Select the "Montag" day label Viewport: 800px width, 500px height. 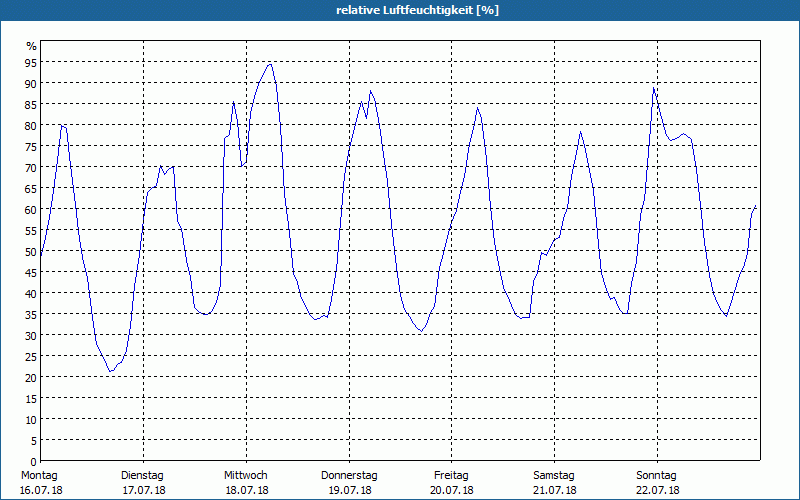pos(39,475)
